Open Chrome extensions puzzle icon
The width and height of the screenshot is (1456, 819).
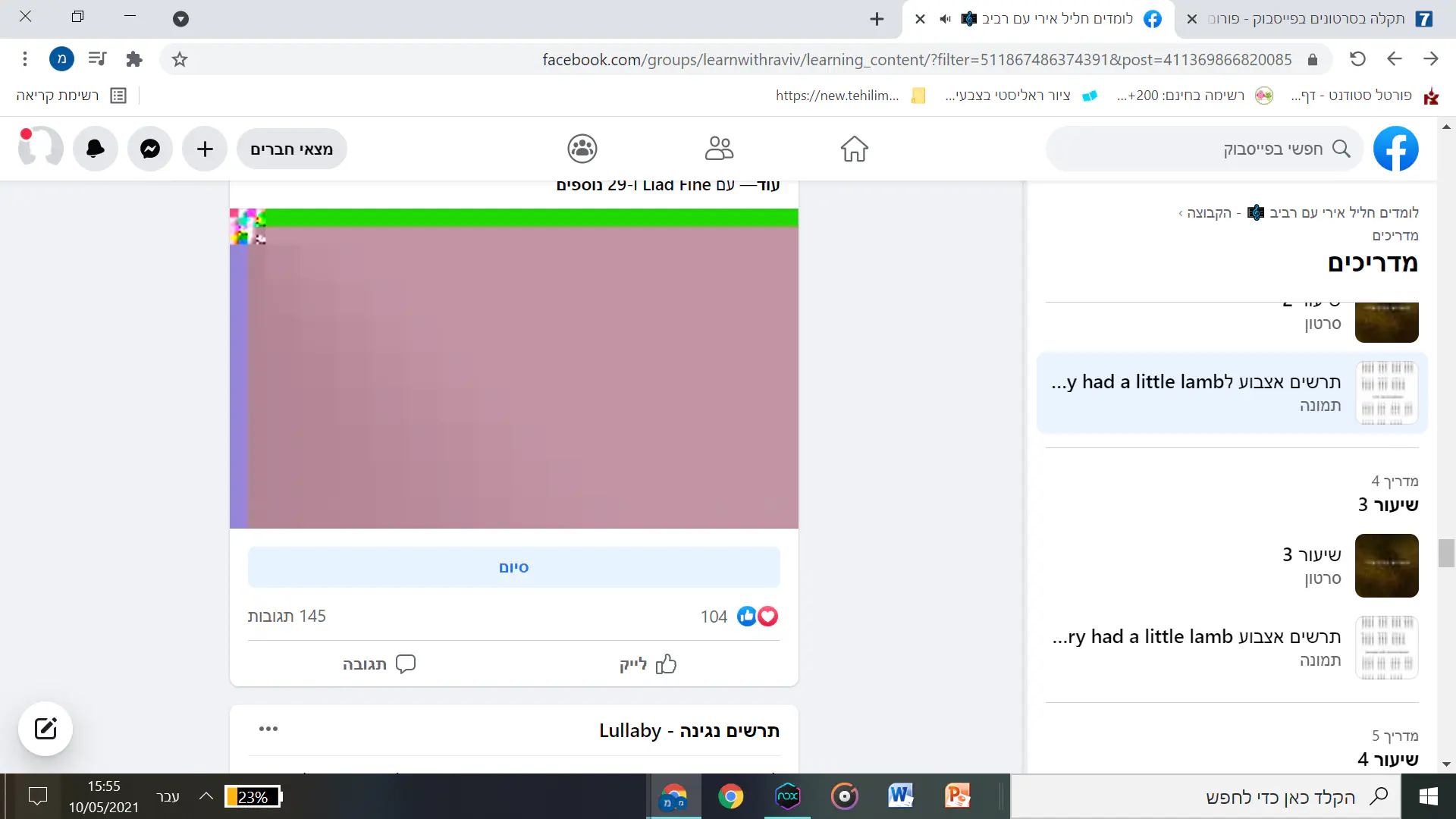click(x=134, y=59)
